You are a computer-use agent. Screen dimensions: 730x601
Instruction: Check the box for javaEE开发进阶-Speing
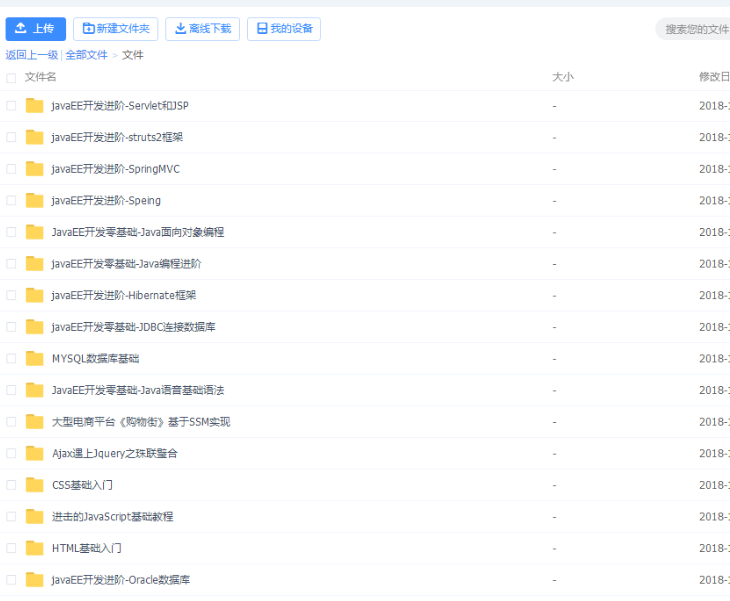11,201
